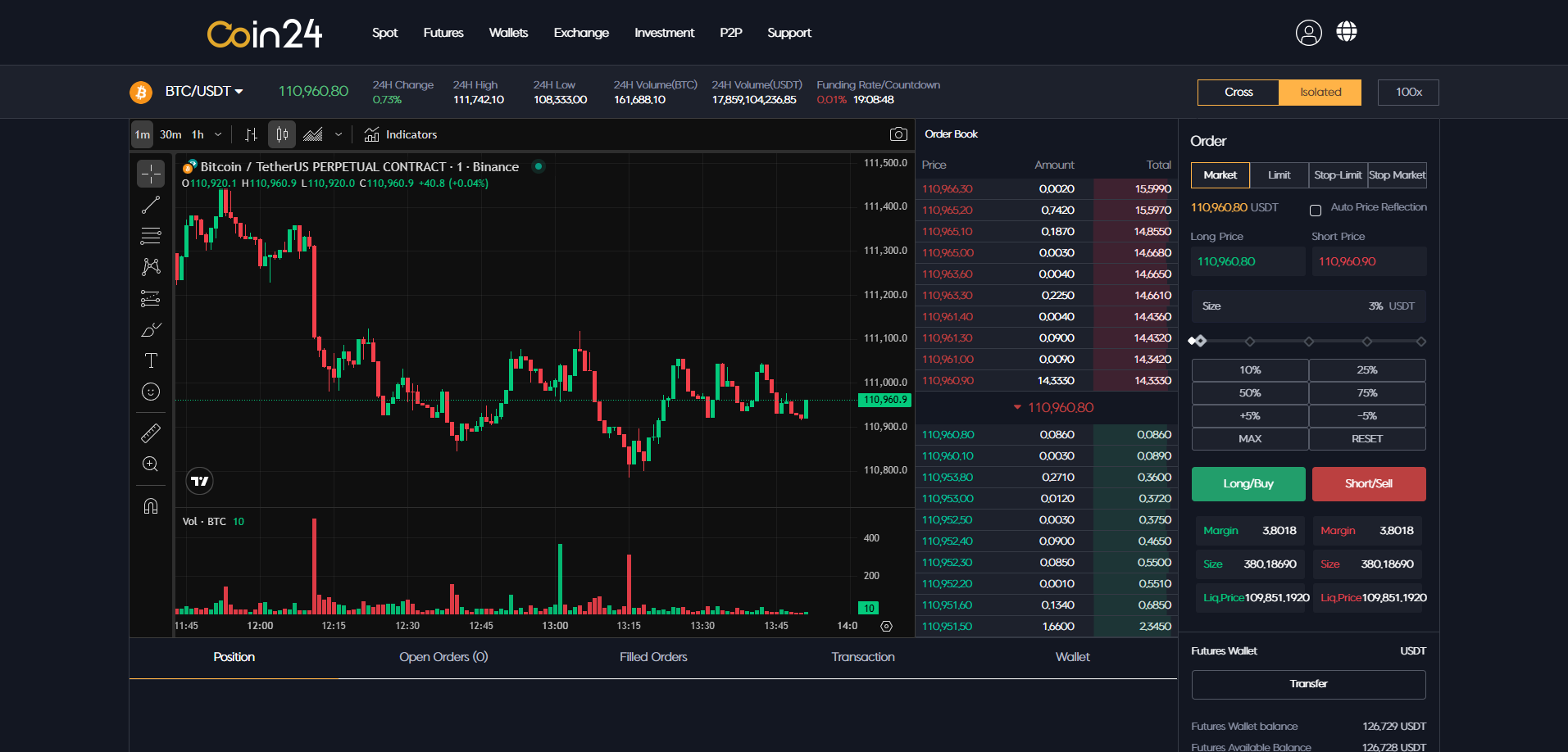Select the brush drawing tool
The height and width of the screenshot is (752, 1568).
click(x=151, y=329)
